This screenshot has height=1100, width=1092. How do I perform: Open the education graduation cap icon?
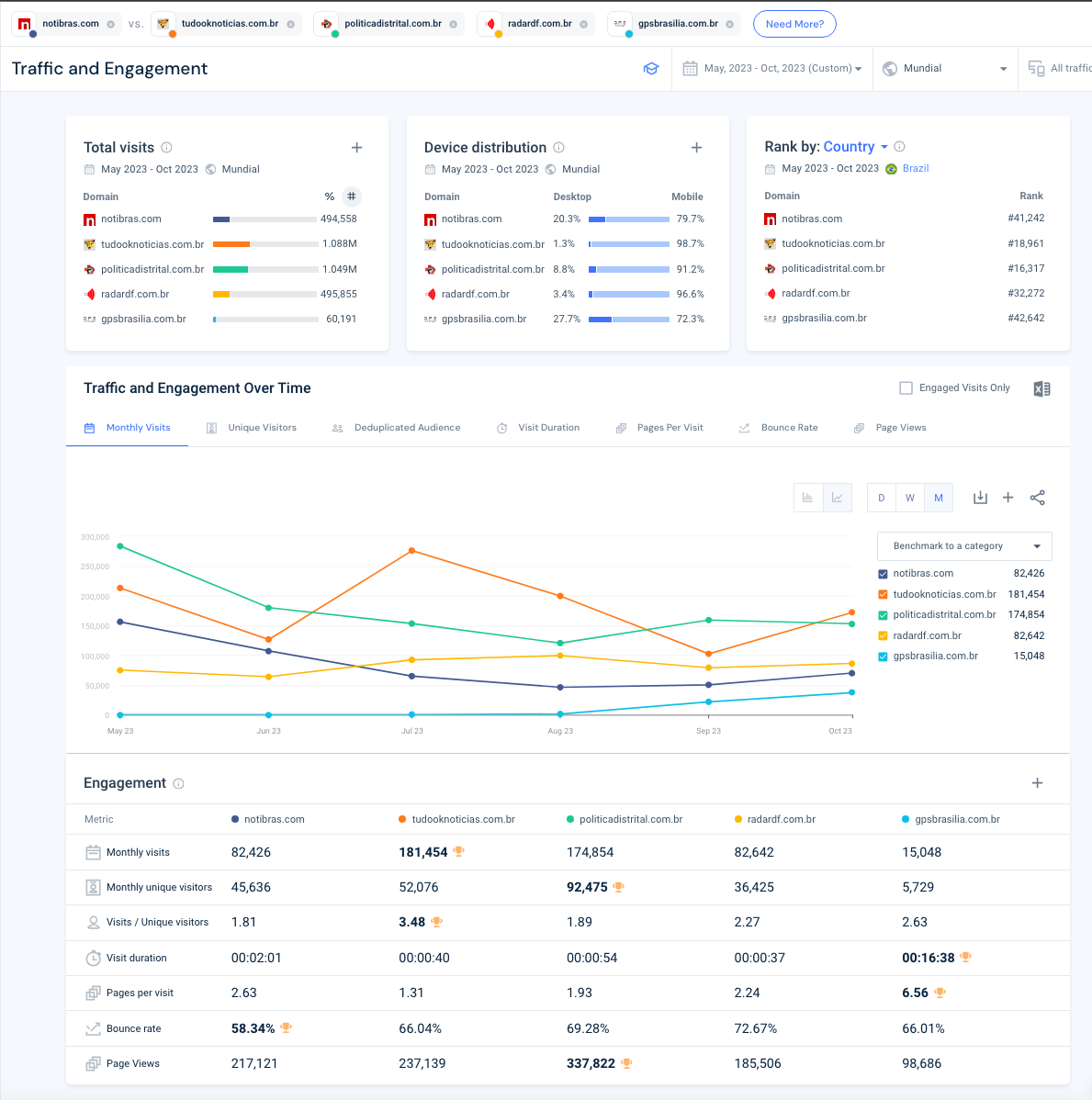pyautogui.click(x=651, y=69)
